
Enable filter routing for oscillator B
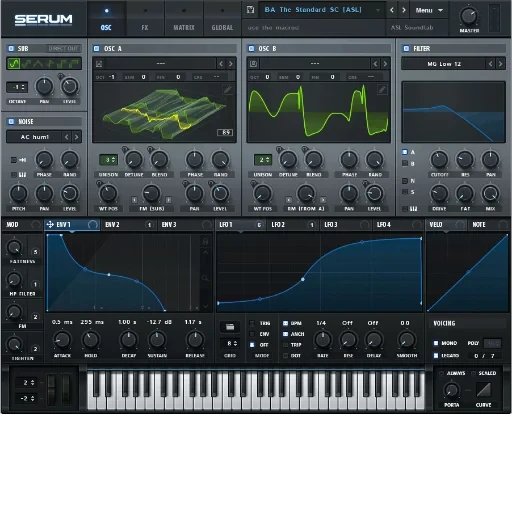point(405,163)
